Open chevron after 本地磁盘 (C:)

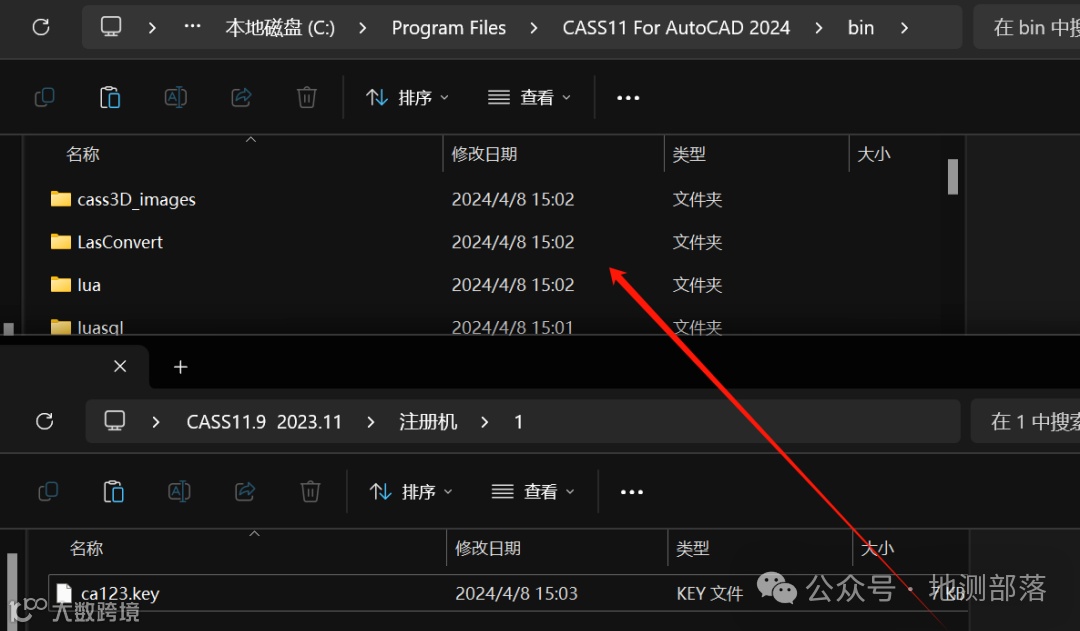pos(362,28)
